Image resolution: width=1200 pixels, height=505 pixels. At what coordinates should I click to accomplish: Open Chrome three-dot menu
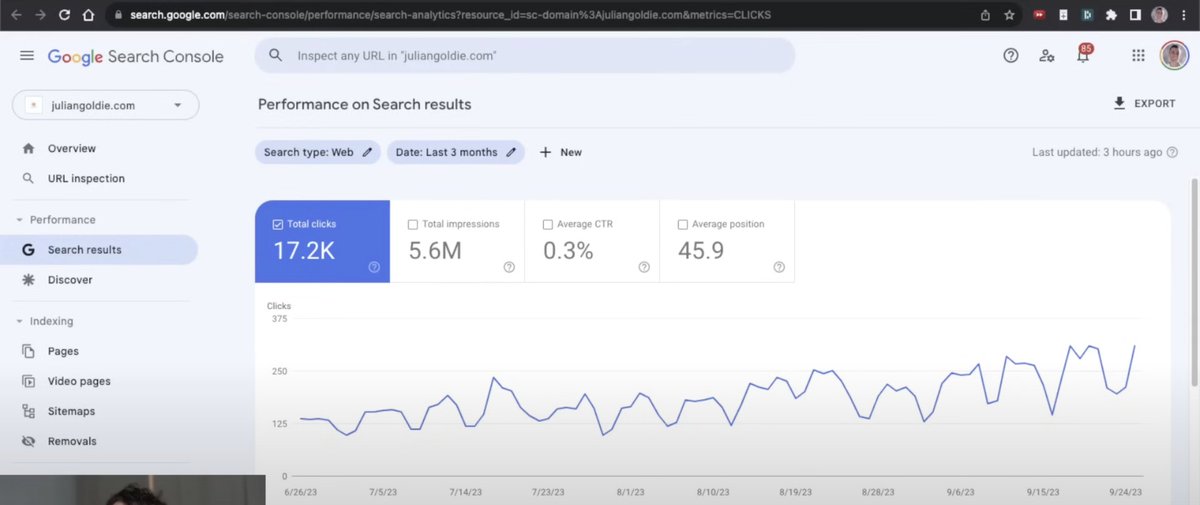[x=1185, y=15]
